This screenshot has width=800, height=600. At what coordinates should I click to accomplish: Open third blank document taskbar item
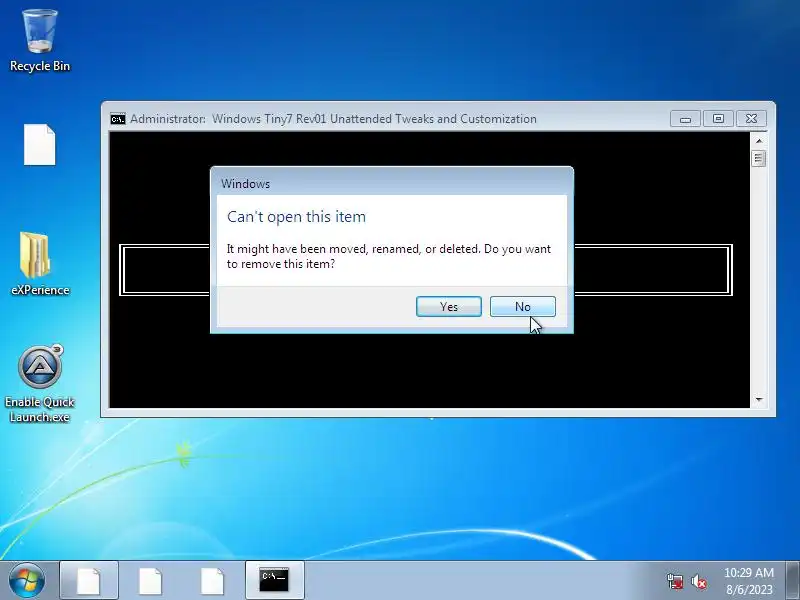coord(212,581)
